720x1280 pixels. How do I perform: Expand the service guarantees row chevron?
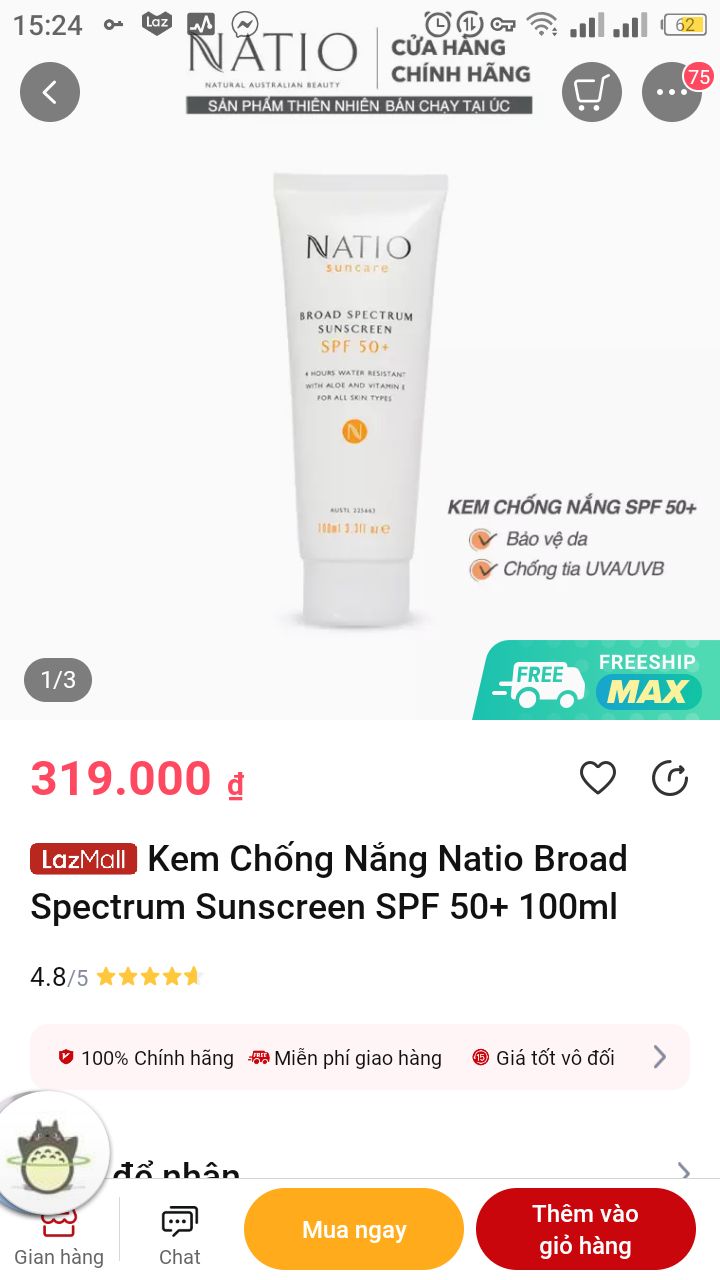tap(660, 1057)
